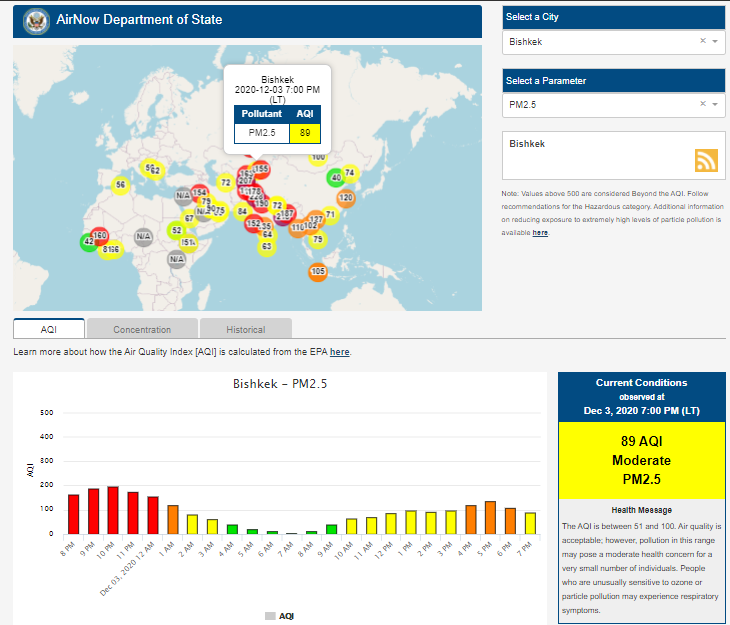
Task: Expand the Select a Parameter dropdown arrow
Action: coord(715,104)
